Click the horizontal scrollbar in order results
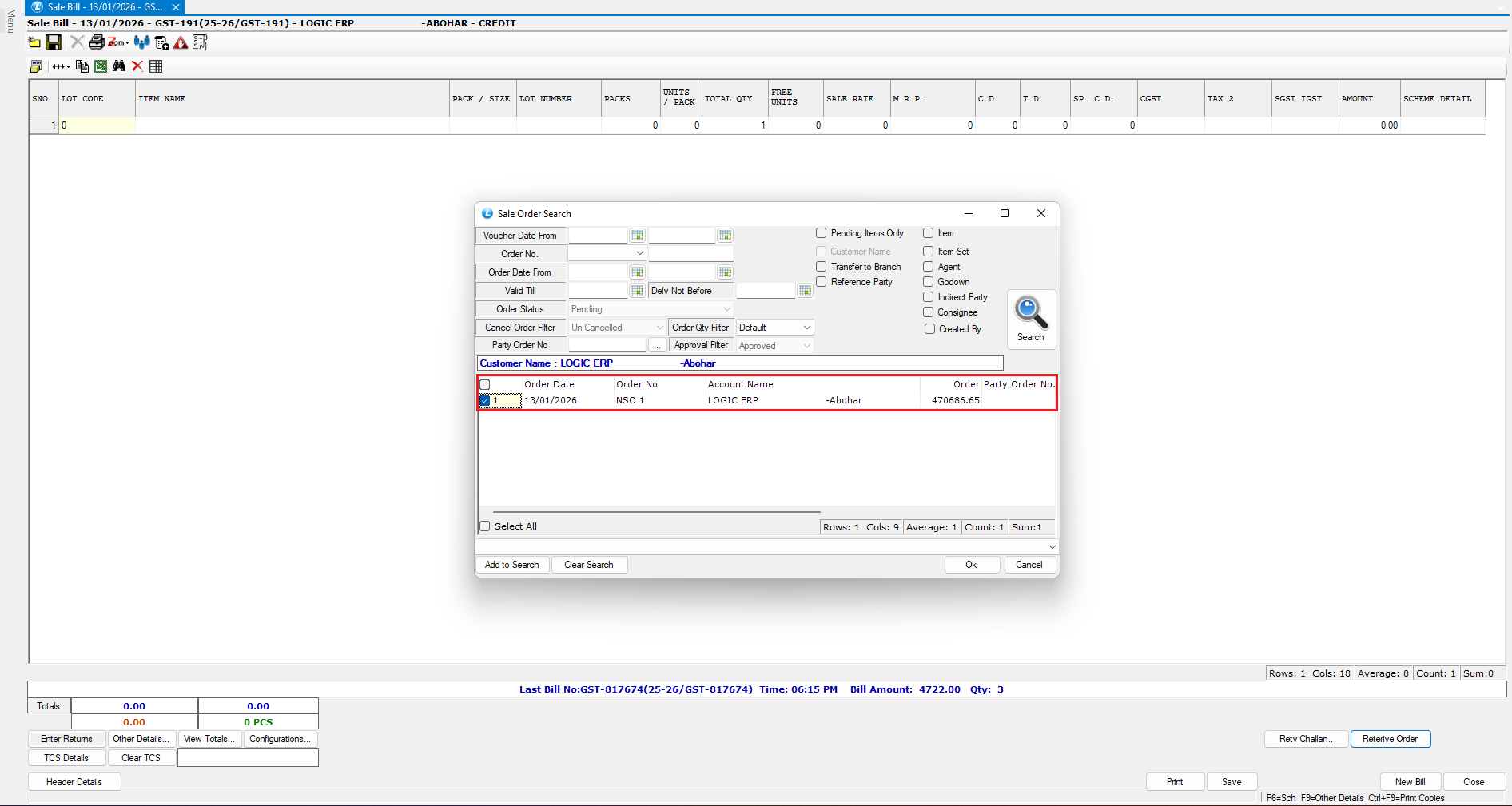The height and width of the screenshot is (806, 1512). click(656, 512)
